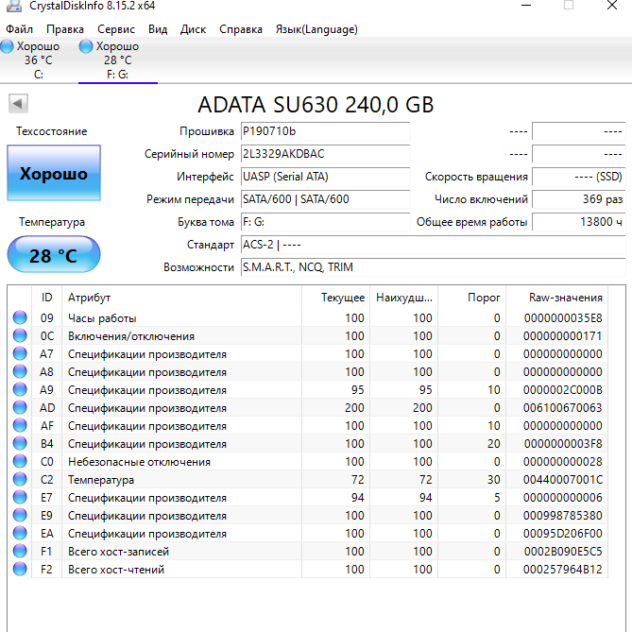Select the Всего хост-записей attribute text
Viewport: 632px width, 632px height.
[118, 551]
